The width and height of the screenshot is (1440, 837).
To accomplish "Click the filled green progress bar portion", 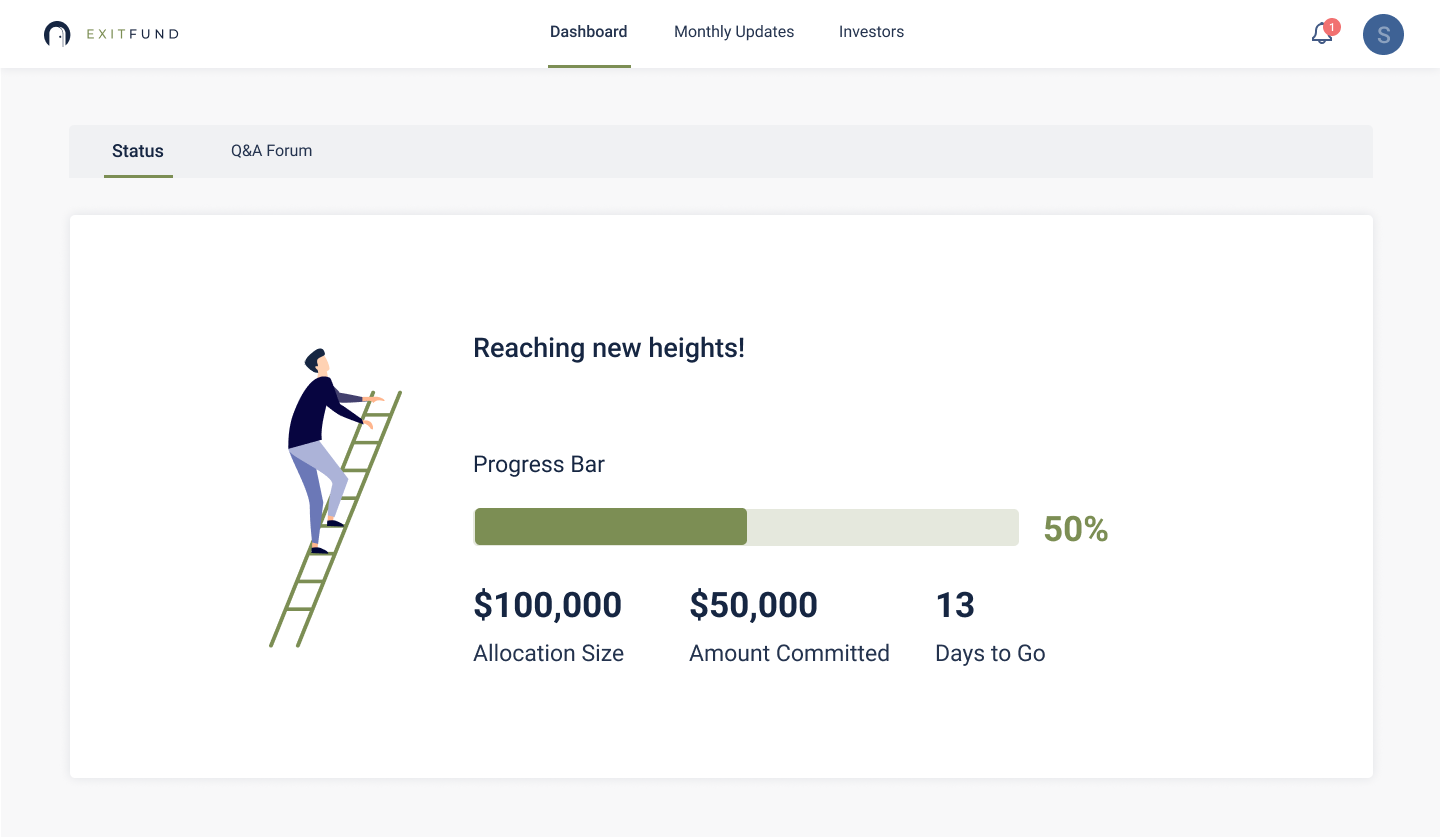I will click(x=611, y=527).
